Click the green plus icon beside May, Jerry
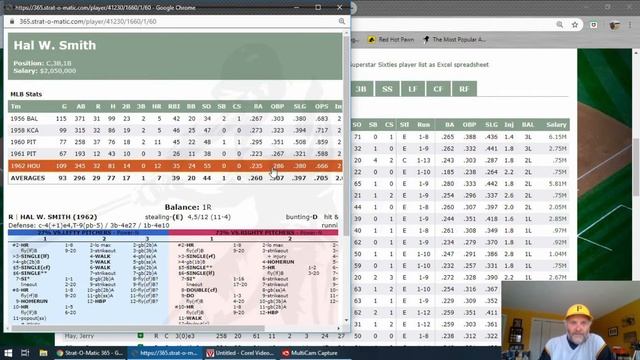Viewport: 640px width, 360px height. pyautogui.click(x=140, y=336)
